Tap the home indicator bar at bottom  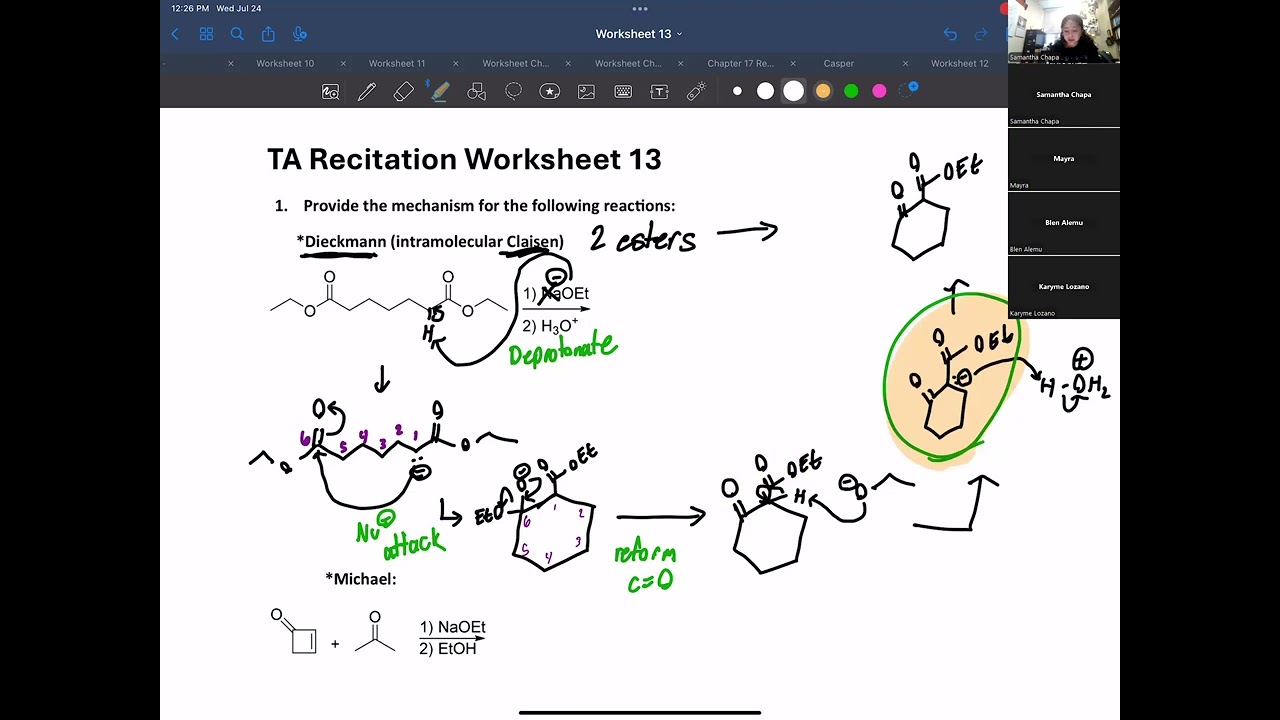(x=640, y=713)
